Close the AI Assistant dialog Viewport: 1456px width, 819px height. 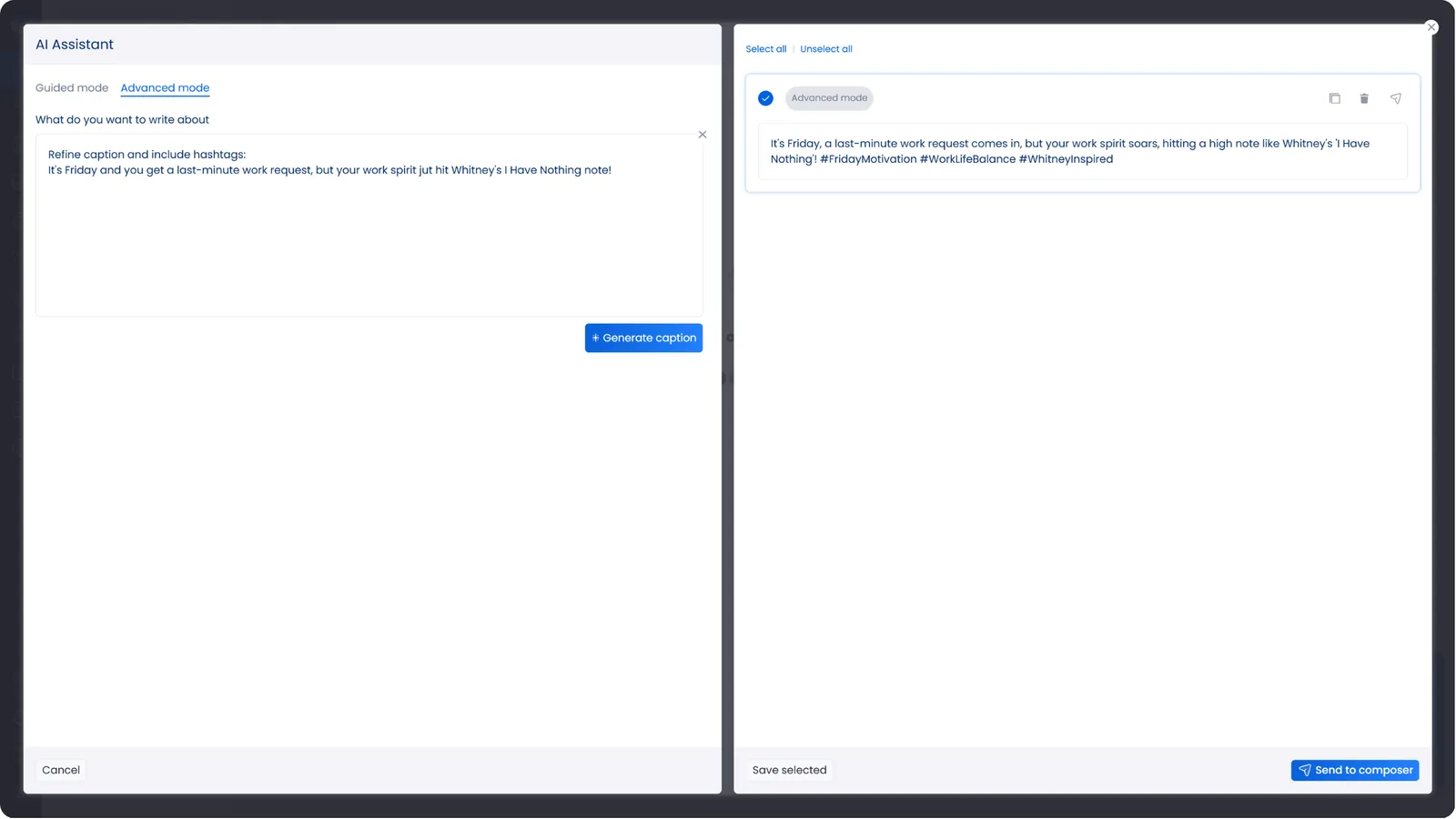pos(1431,27)
